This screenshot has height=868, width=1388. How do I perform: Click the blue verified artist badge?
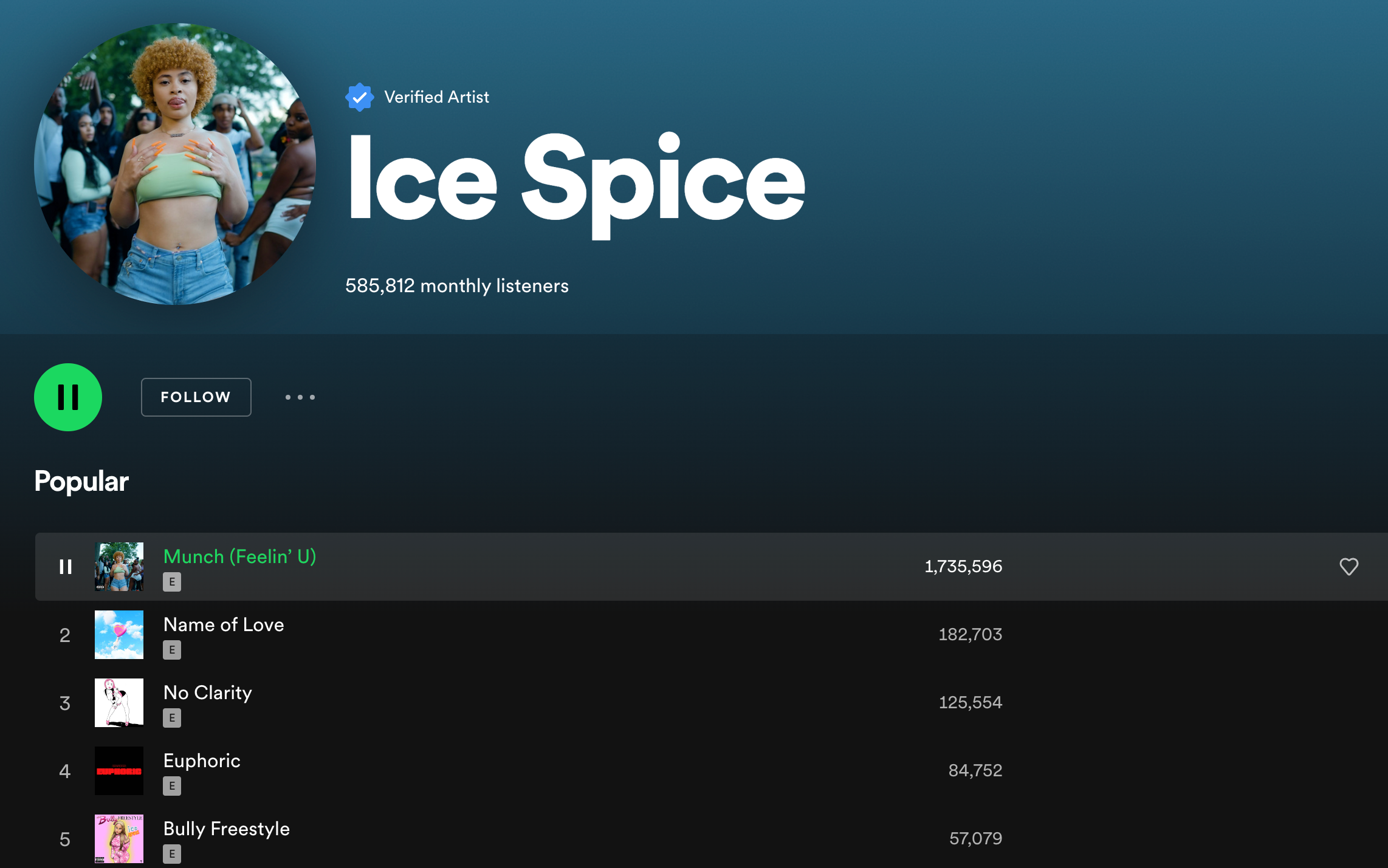360,97
